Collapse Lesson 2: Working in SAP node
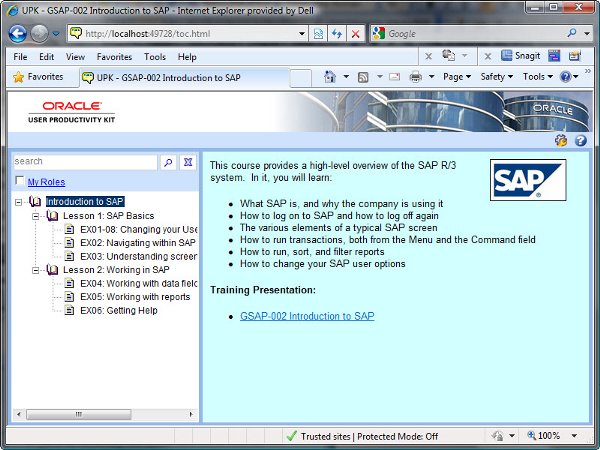 pyautogui.click(x=35, y=271)
